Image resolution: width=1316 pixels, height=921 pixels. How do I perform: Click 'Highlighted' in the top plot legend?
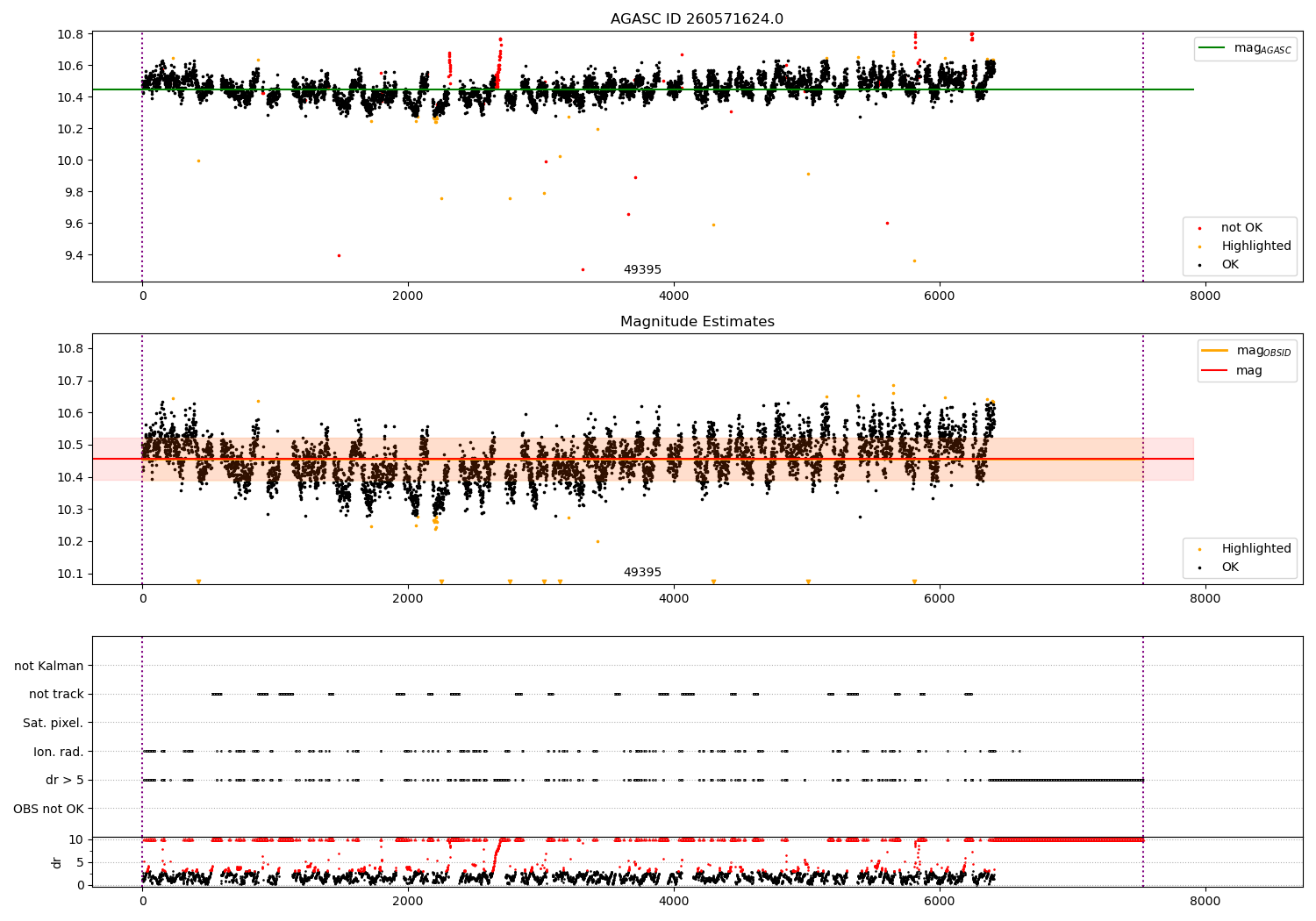1256,246
